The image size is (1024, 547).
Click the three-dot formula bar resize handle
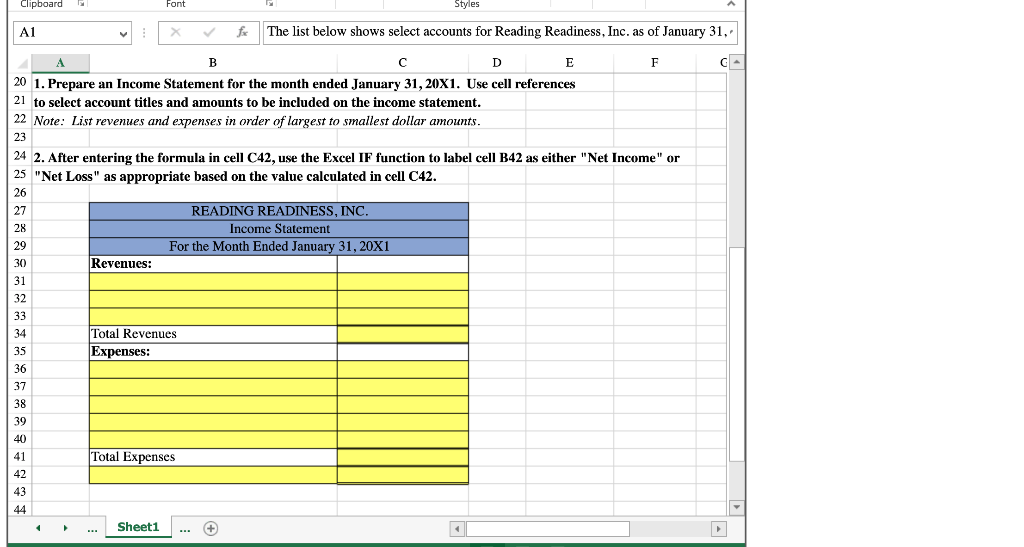(x=144, y=33)
